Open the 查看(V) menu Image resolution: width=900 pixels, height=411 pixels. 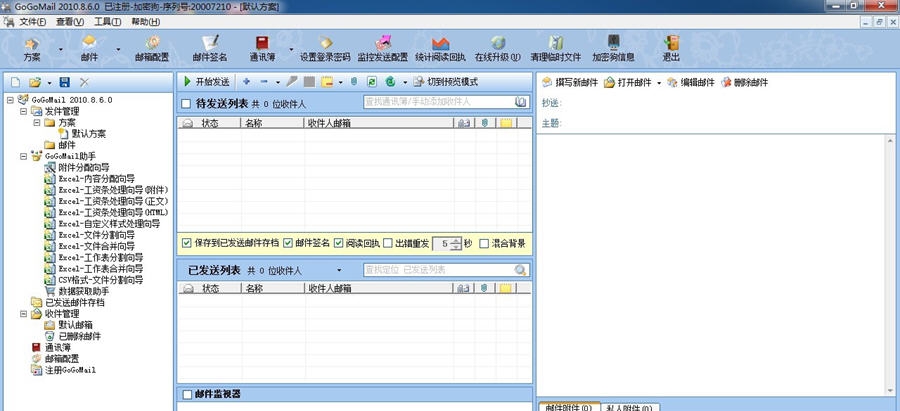[69, 22]
